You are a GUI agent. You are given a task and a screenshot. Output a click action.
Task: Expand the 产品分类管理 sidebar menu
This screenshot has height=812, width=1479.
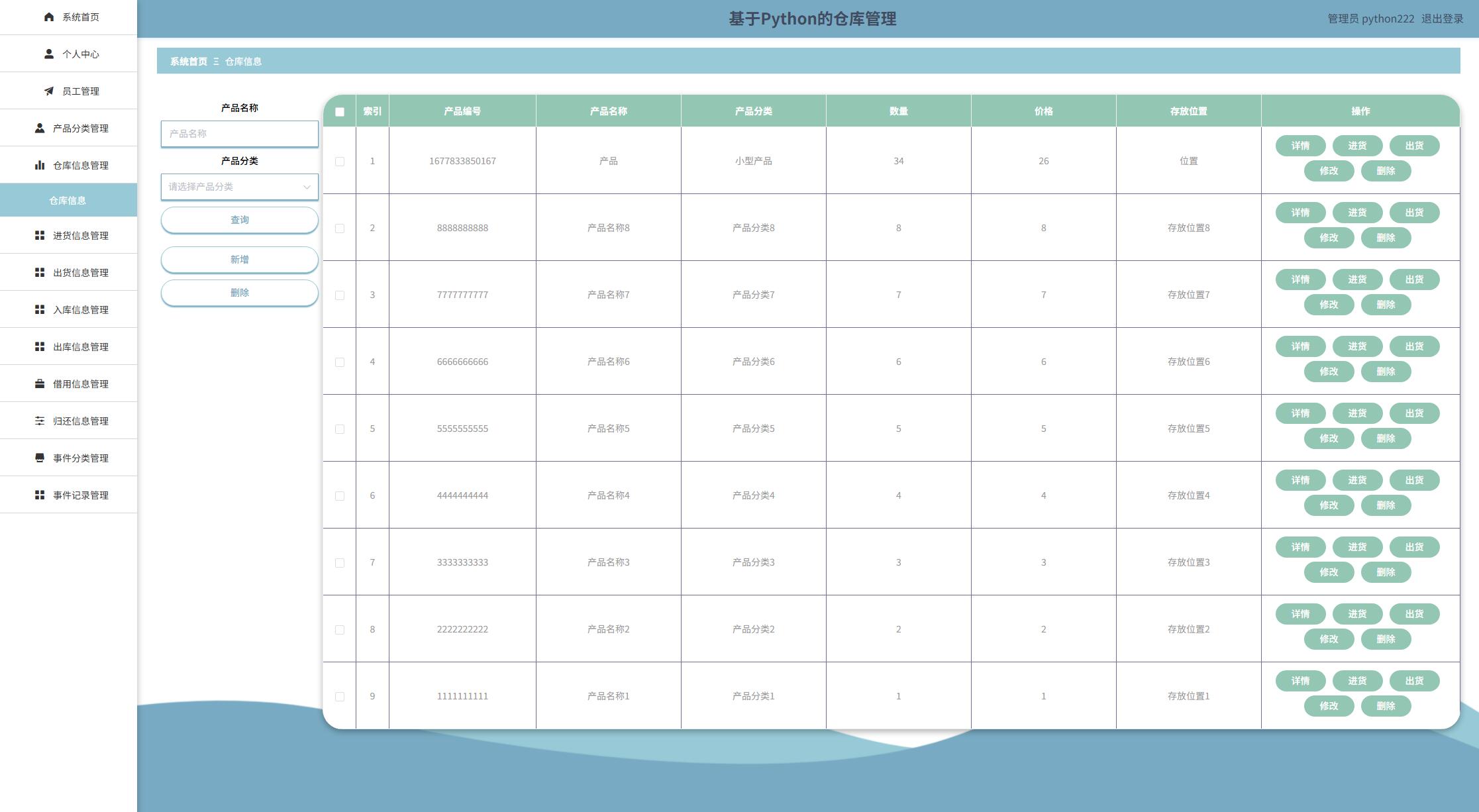pyautogui.click(x=80, y=128)
